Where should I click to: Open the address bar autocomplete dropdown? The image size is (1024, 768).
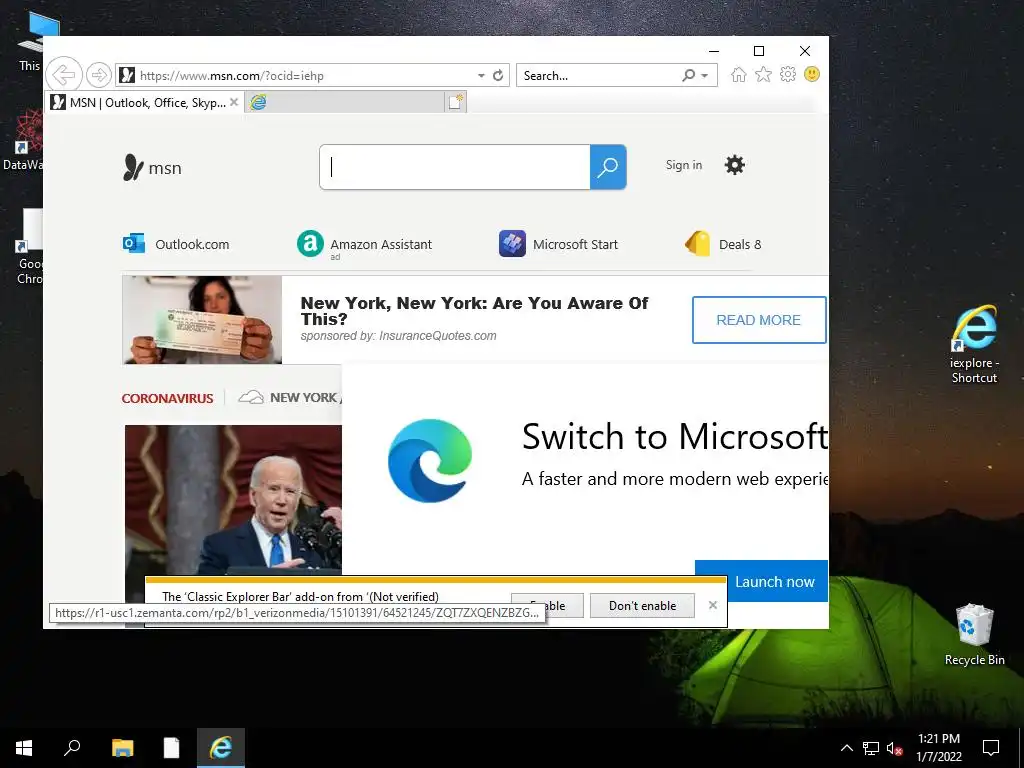(481, 76)
